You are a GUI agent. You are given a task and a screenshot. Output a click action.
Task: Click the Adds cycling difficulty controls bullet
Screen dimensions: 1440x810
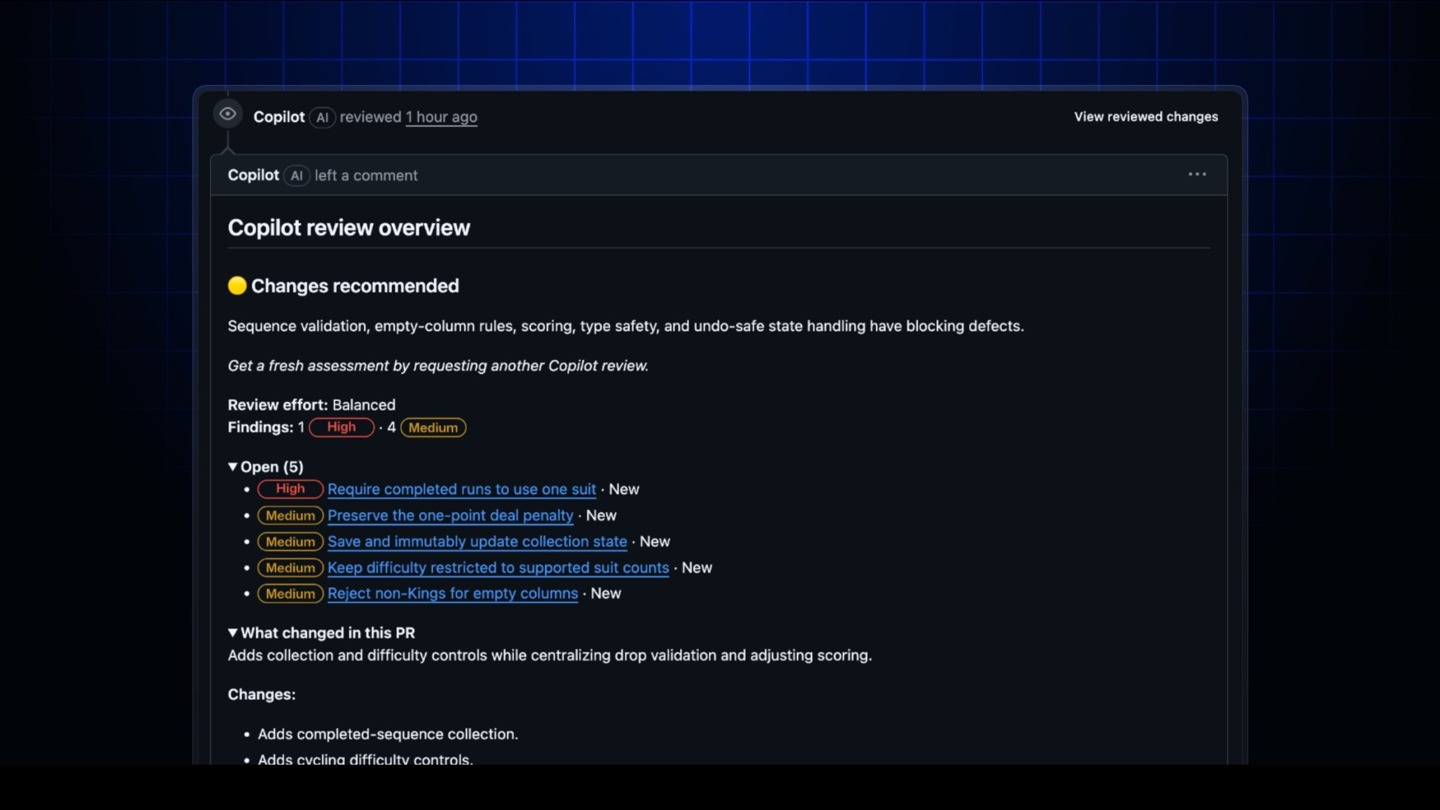[x=366, y=759]
